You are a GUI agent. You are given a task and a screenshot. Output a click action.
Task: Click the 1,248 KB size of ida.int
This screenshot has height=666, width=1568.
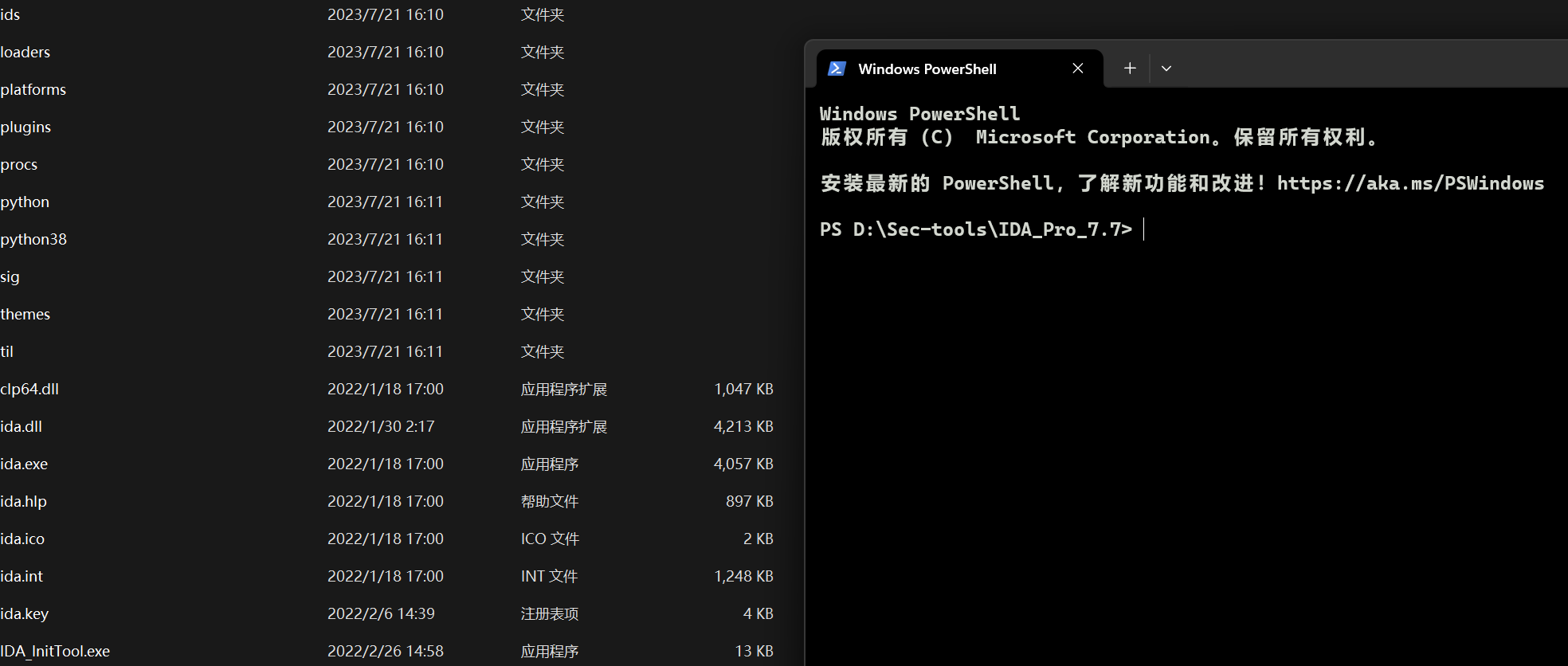point(743,576)
